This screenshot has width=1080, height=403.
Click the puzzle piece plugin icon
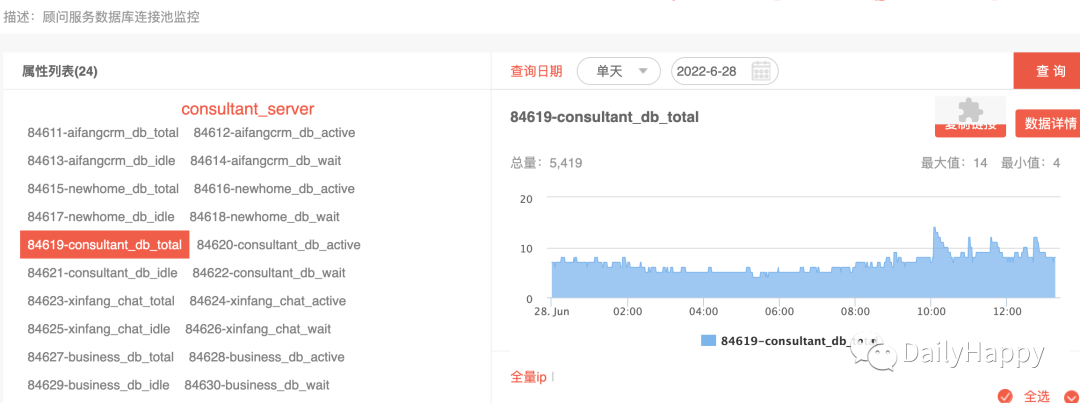(970, 110)
